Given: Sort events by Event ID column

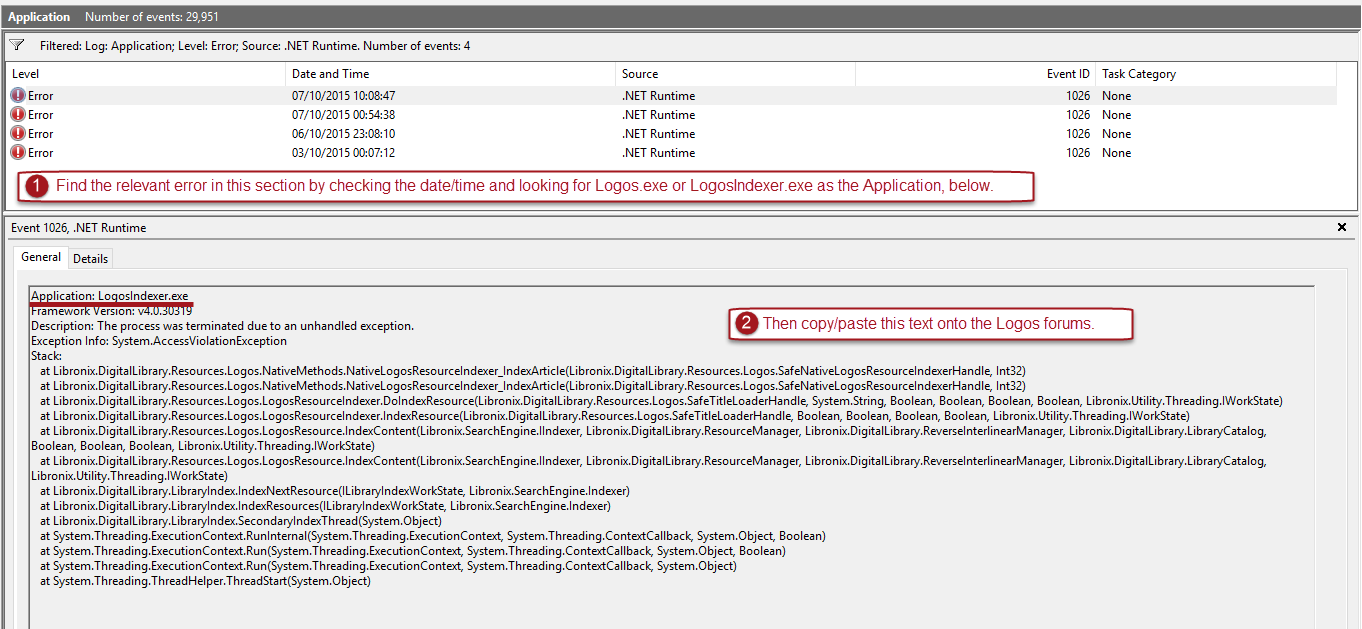Looking at the screenshot, I should click(x=976, y=74).
